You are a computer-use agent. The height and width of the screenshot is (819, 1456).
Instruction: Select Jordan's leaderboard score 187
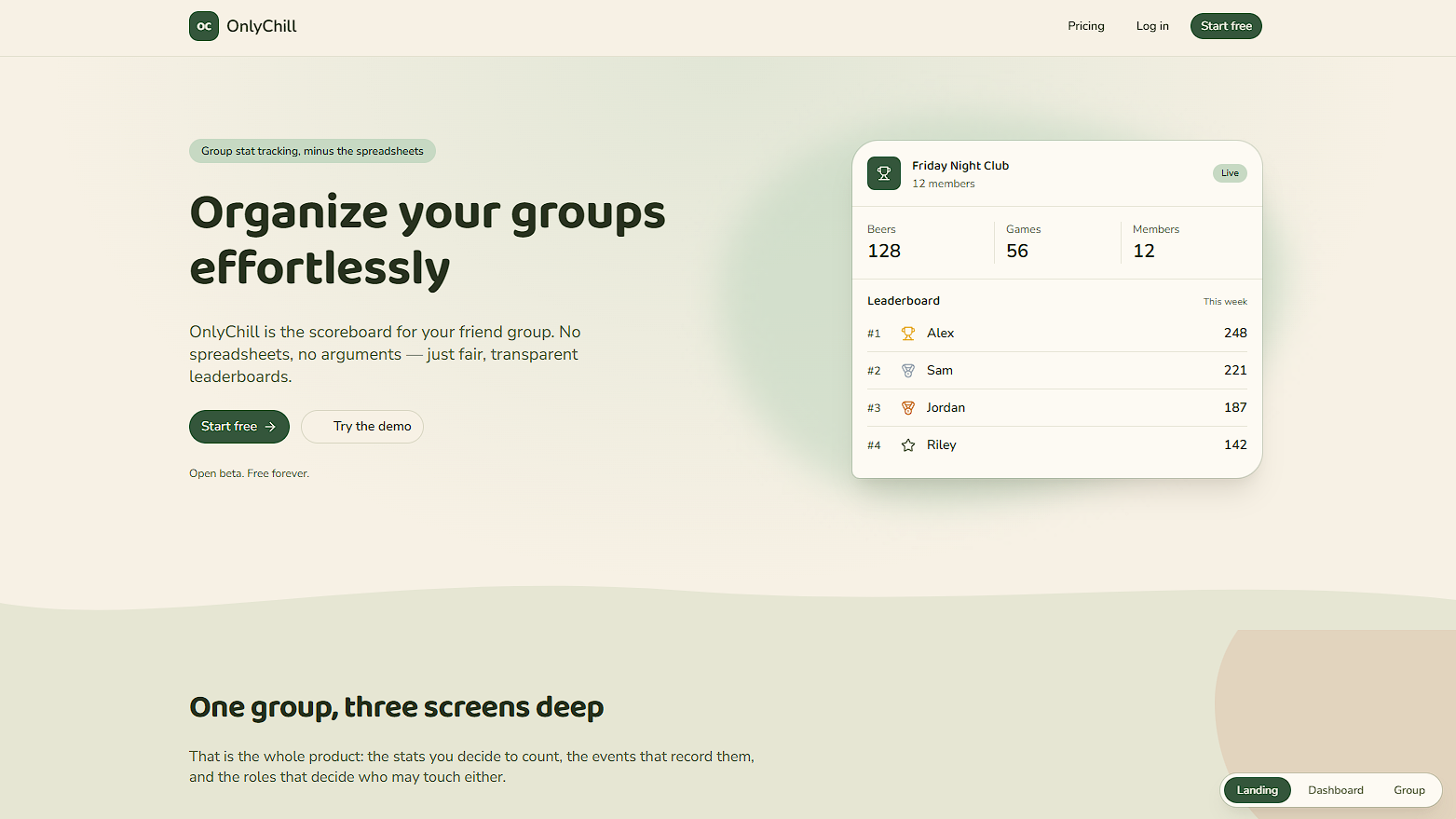pos(1235,408)
